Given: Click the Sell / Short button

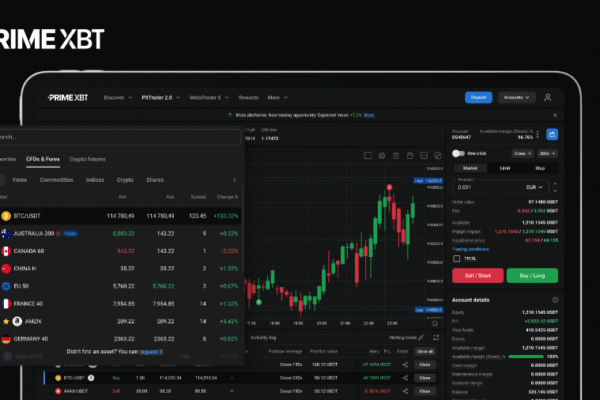Looking at the screenshot, I should point(478,276).
